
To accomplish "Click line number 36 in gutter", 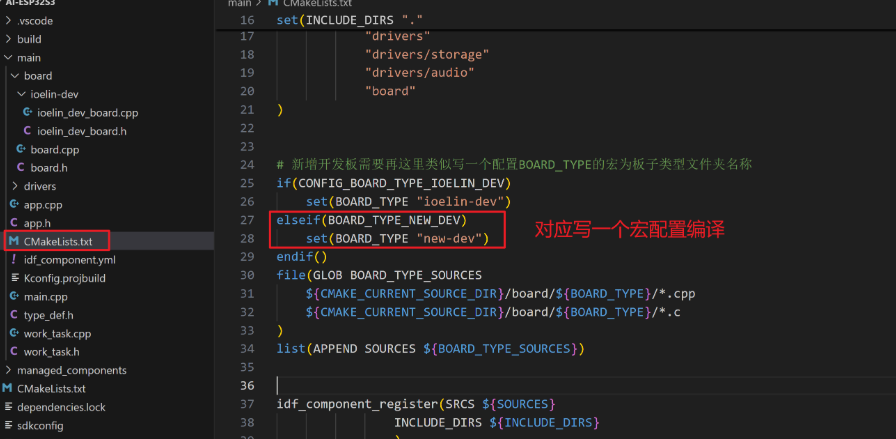I will tap(247, 385).
